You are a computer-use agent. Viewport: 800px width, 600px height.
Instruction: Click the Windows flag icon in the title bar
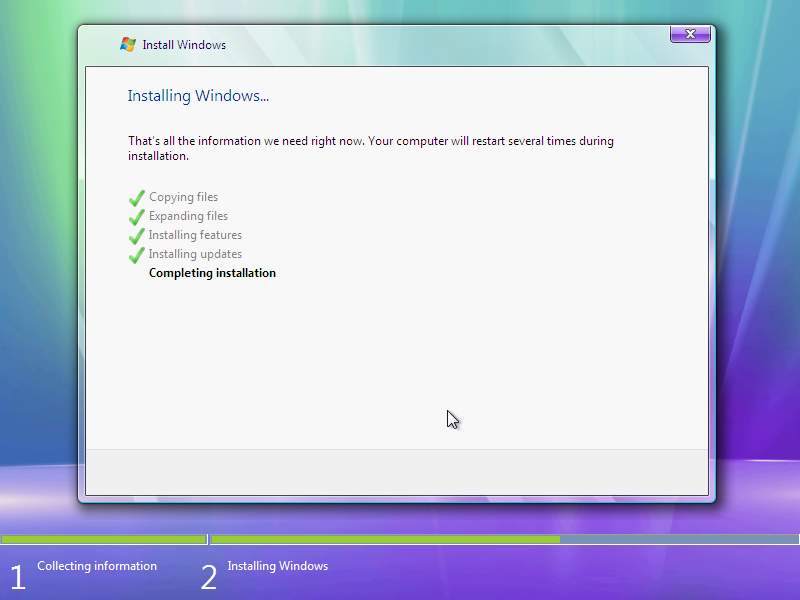[x=127, y=44]
